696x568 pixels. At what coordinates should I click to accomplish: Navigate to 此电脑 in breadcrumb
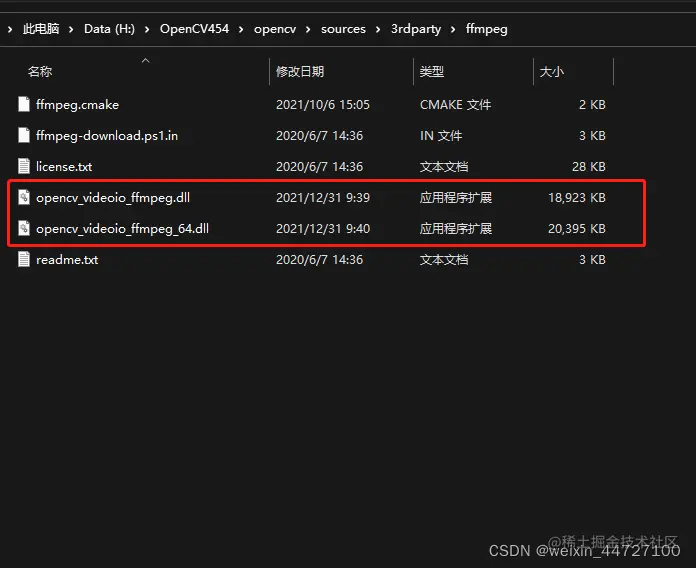pos(41,29)
